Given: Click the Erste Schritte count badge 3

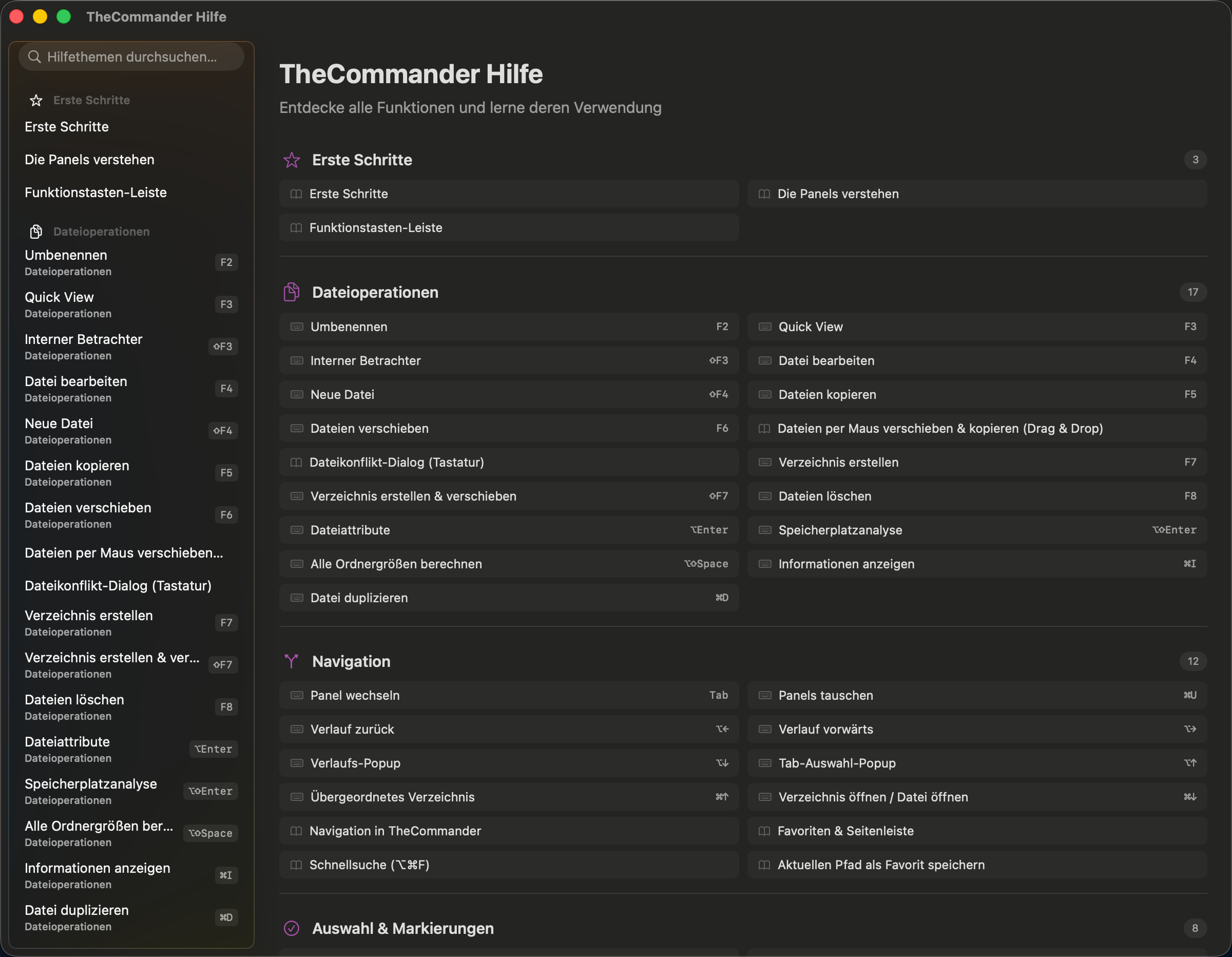Looking at the screenshot, I should pyautogui.click(x=1196, y=160).
